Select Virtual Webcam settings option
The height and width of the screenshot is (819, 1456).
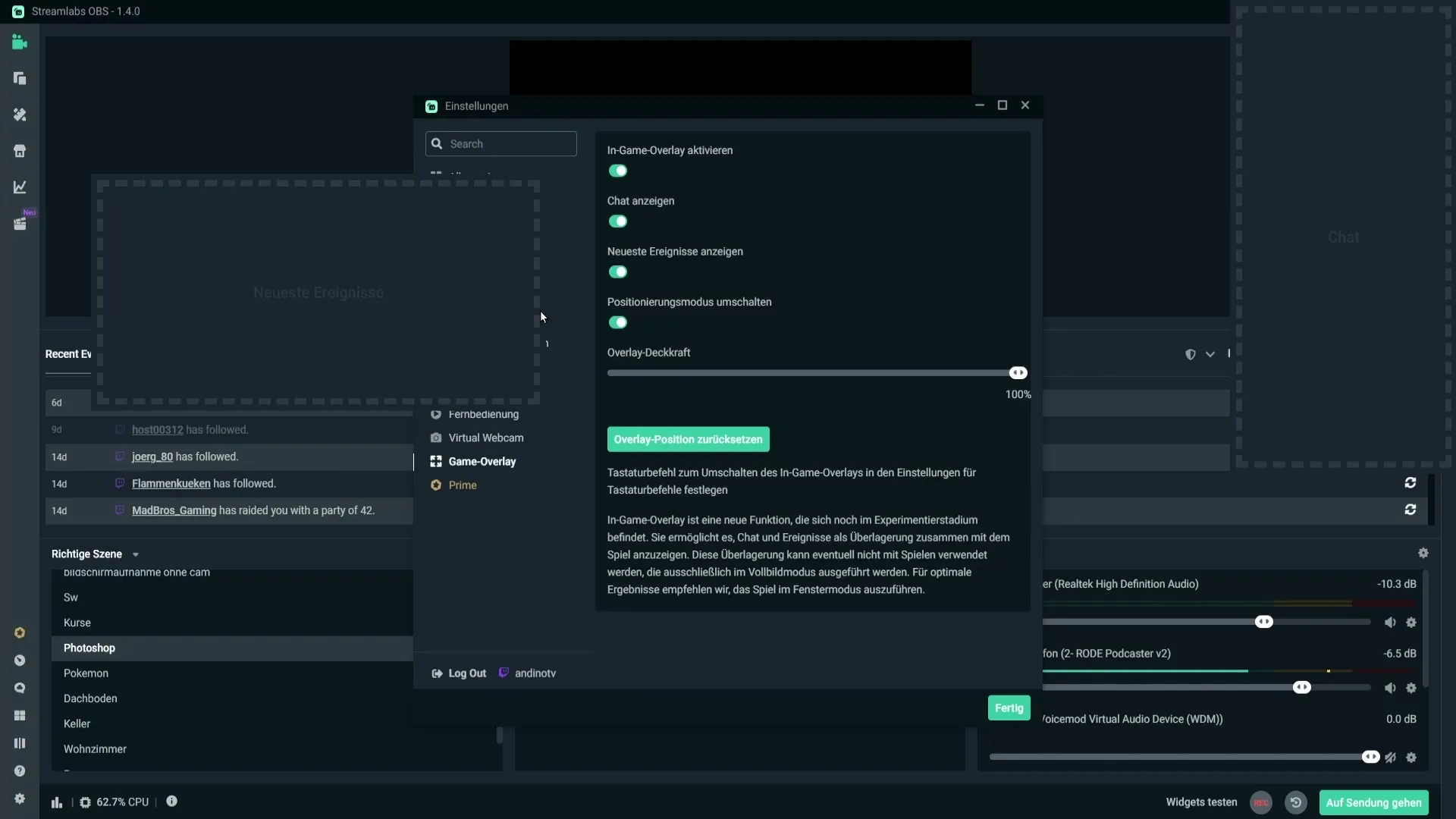(x=486, y=437)
